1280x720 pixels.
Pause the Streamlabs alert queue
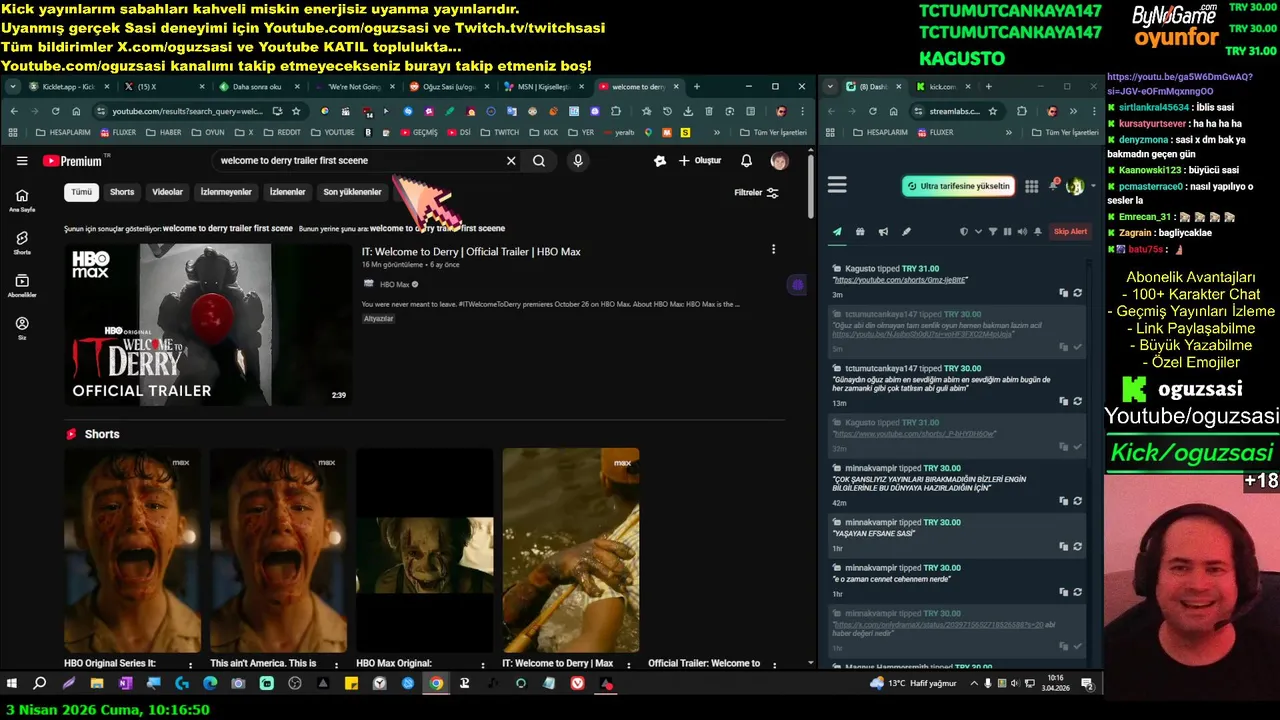click(1007, 232)
